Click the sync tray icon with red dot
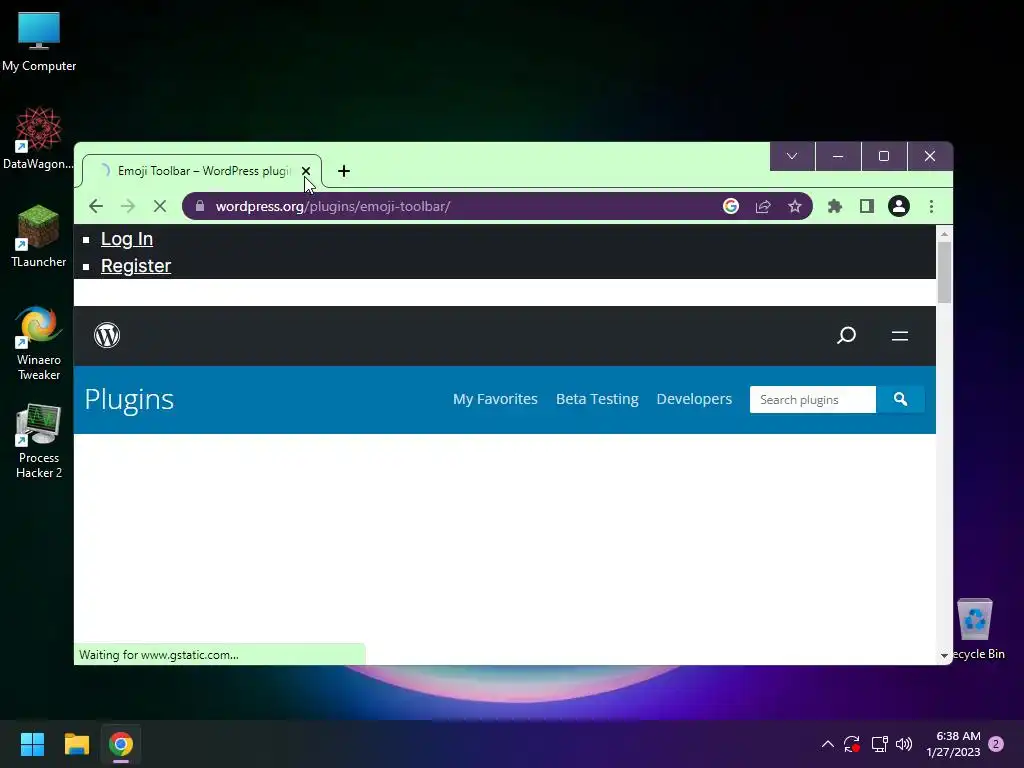 point(852,744)
